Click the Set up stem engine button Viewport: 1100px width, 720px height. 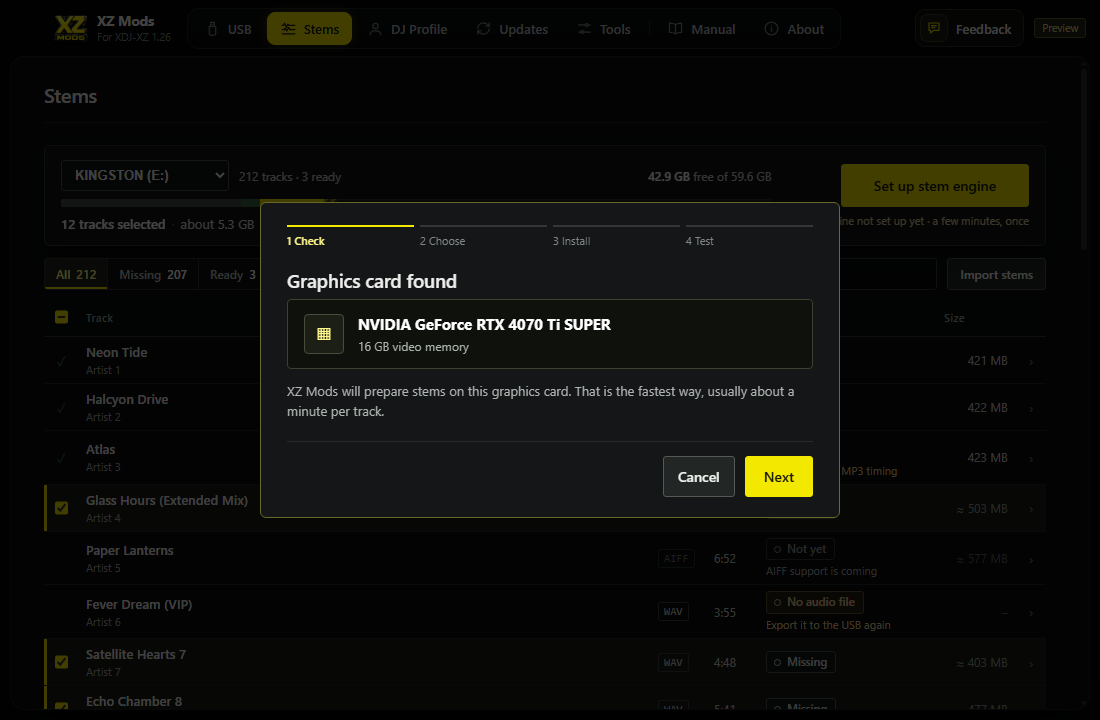pyautogui.click(x=934, y=186)
